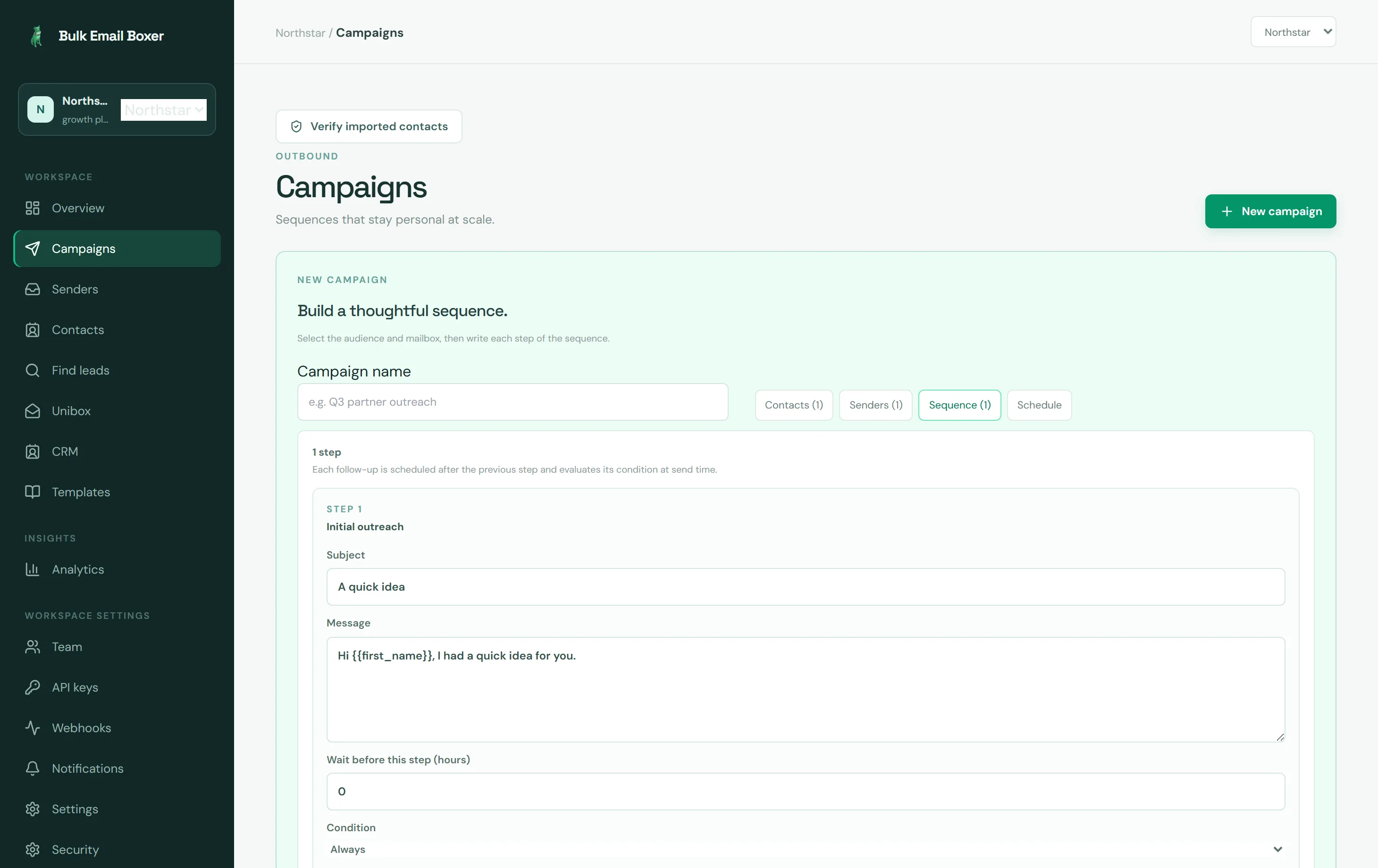Click the Settings gear icon
This screenshot has width=1378, height=868.
[x=33, y=809]
